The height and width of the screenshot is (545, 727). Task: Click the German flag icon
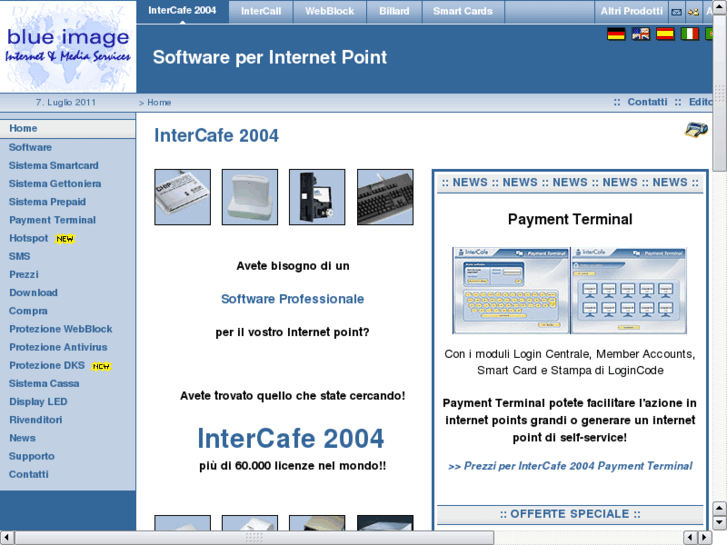[x=616, y=34]
